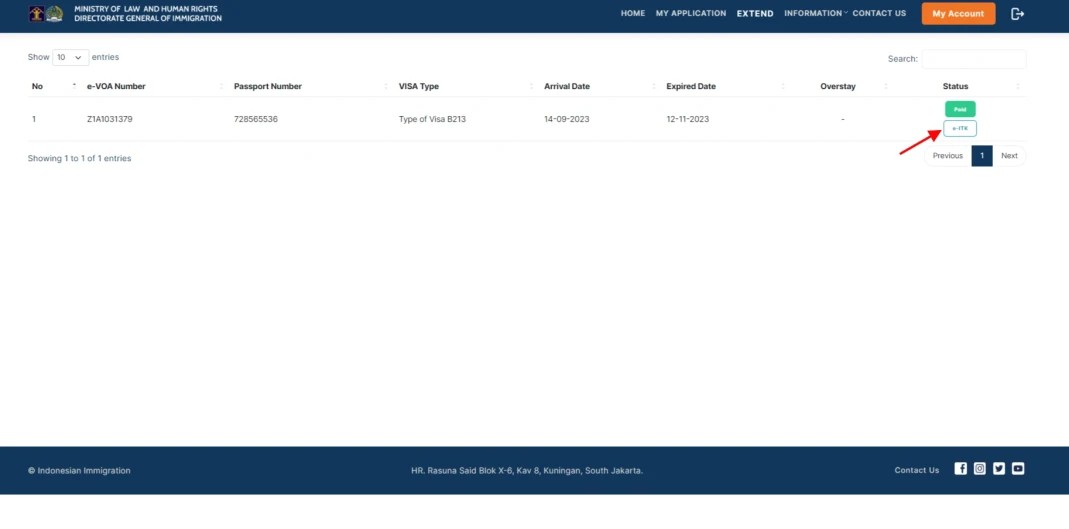Click the HR. Rasuna Said address text
The image size is (1069, 529).
click(x=527, y=470)
